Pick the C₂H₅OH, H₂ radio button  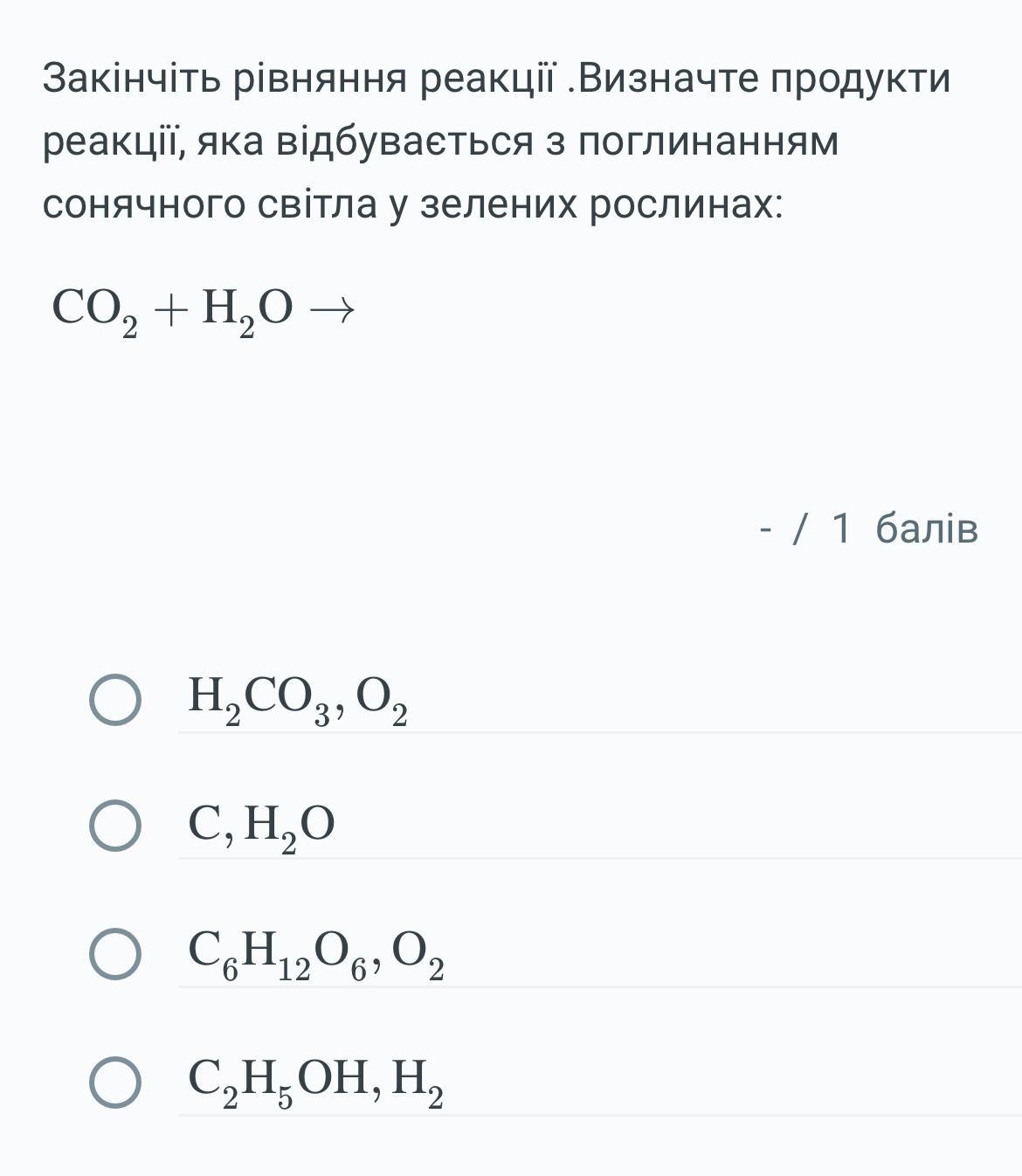click(x=114, y=1083)
